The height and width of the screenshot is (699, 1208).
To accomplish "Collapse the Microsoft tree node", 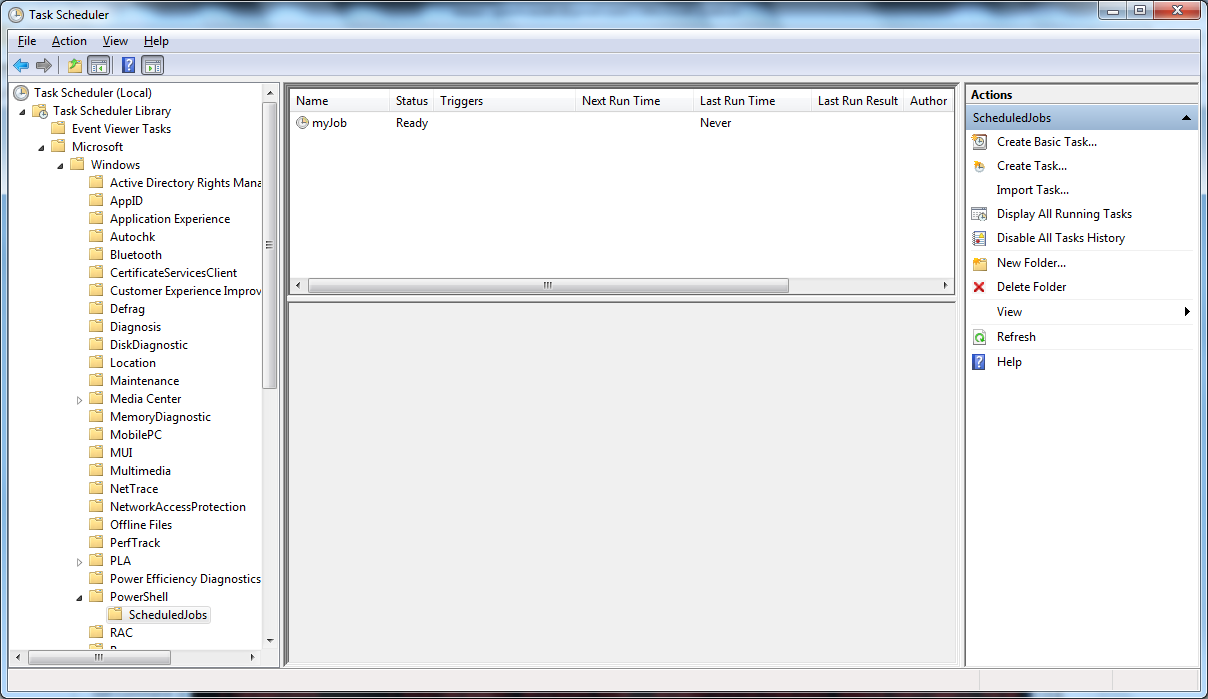I will pyautogui.click(x=42, y=147).
